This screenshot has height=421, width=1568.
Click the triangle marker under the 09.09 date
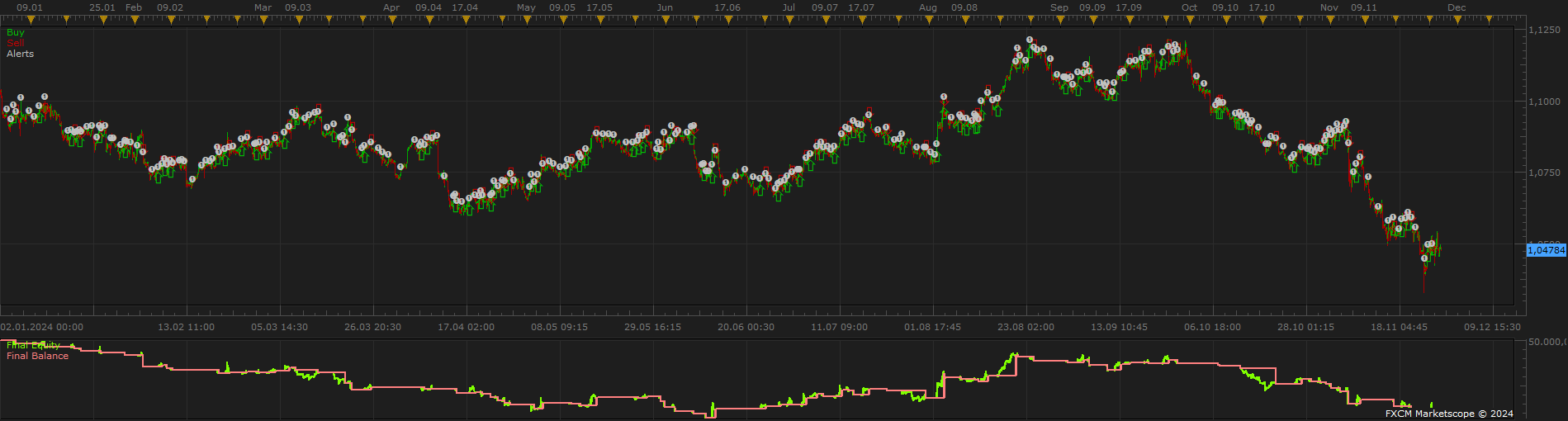[1093, 20]
